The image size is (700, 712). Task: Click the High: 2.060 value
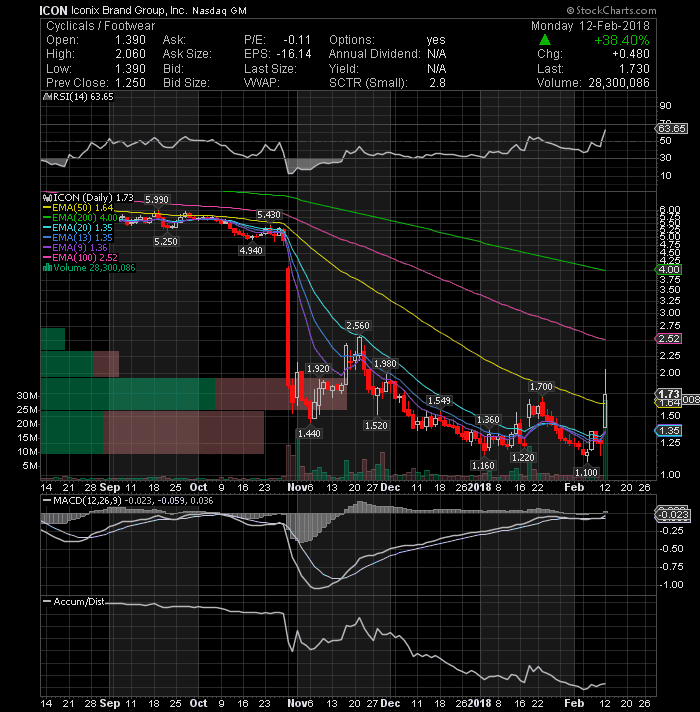click(96, 54)
